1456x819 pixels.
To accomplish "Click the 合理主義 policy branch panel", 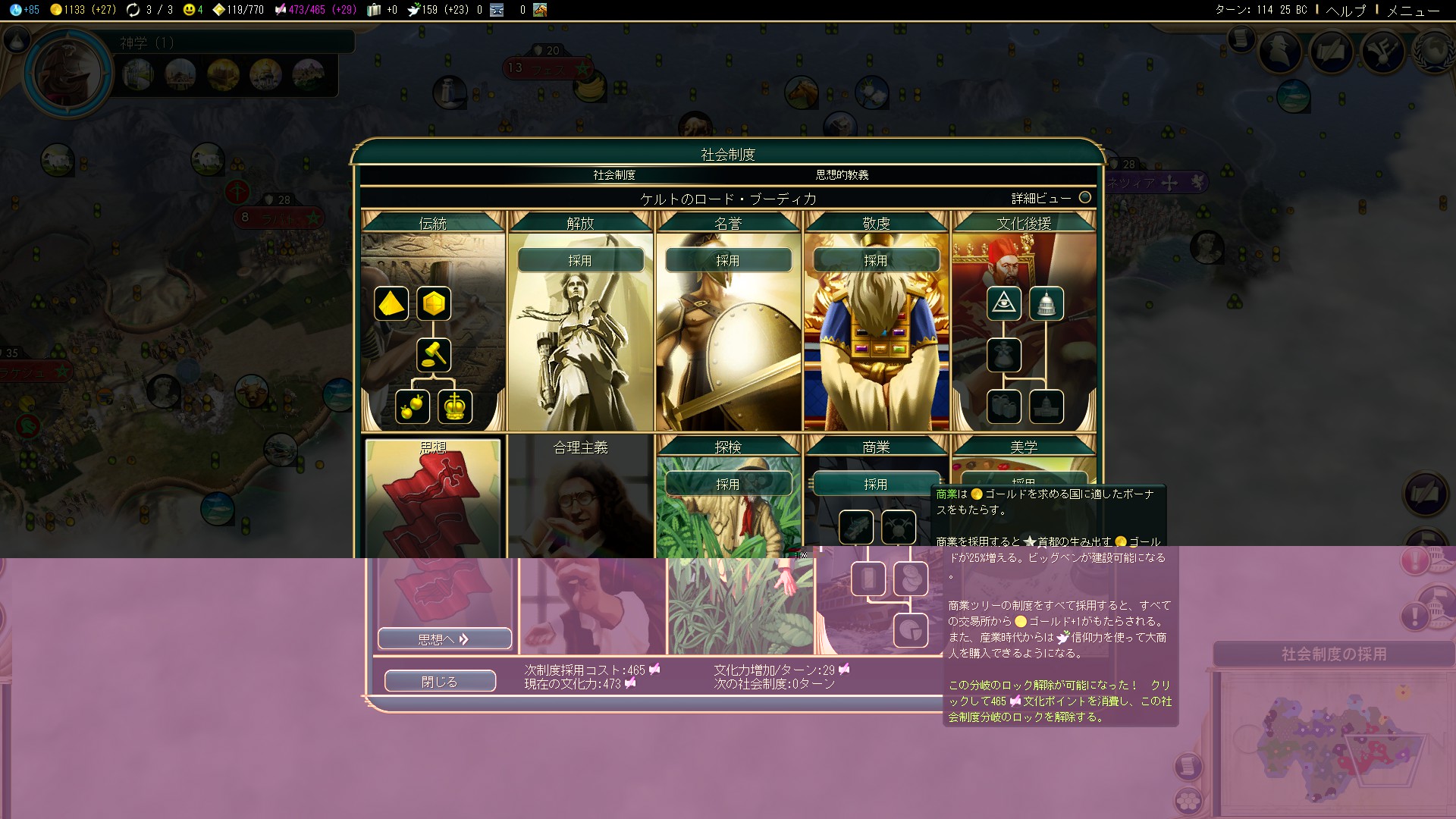I will click(580, 544).
